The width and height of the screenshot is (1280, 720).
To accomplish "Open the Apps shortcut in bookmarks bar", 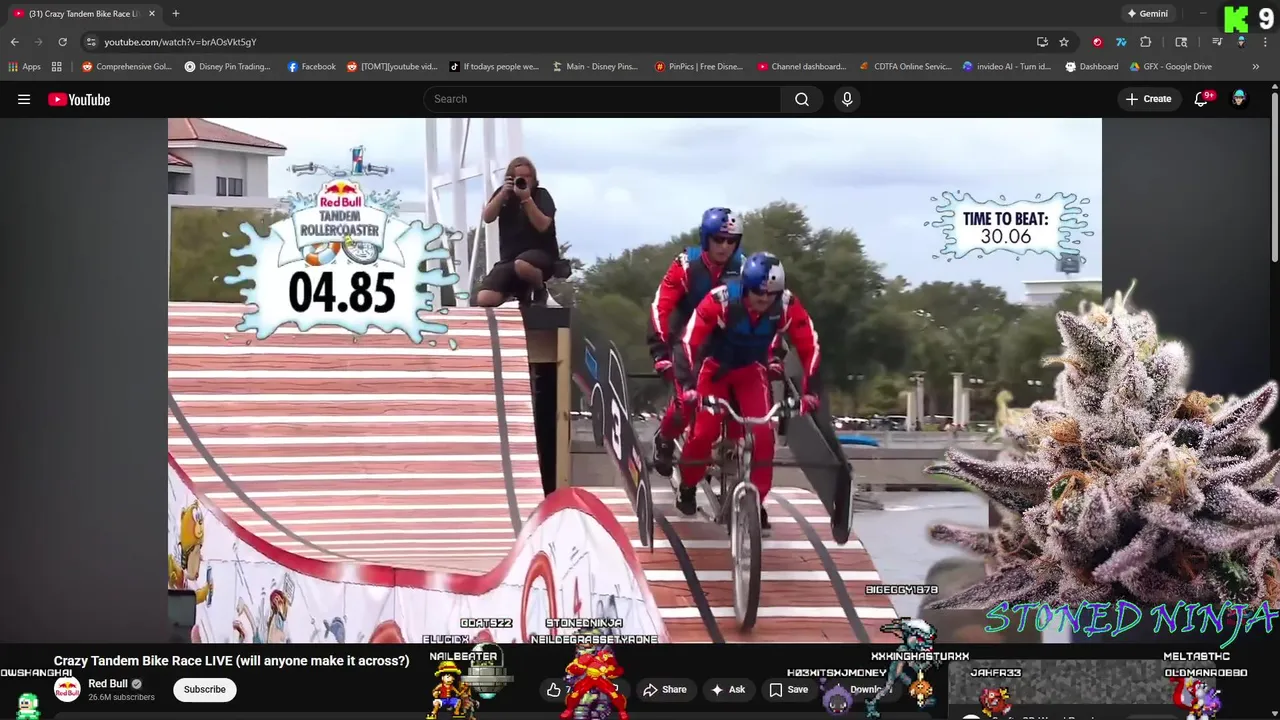I will click(x=25, y=67).
